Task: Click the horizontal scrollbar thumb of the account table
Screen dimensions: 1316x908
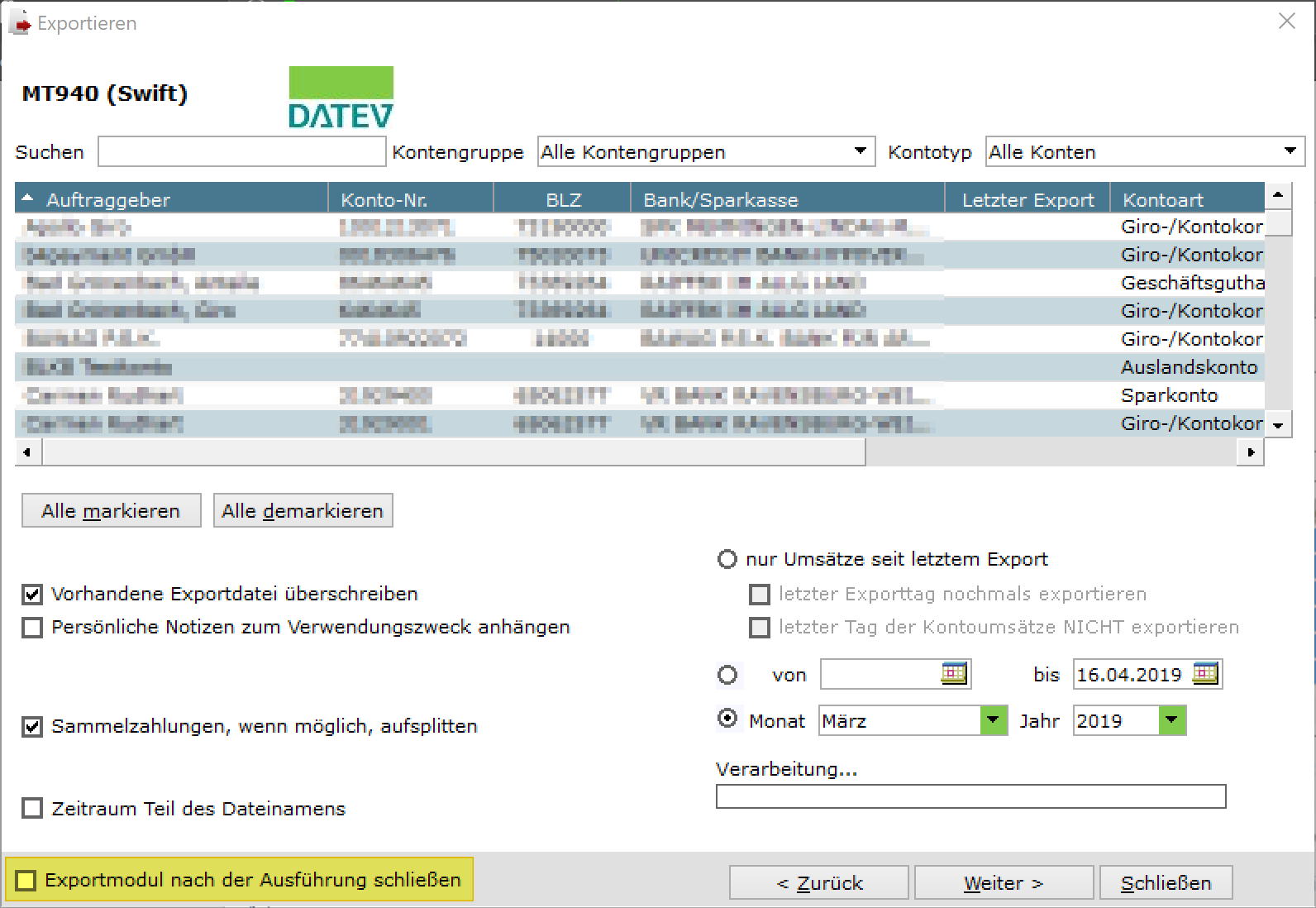Action: pyautogui.click(x=454, y=452)
